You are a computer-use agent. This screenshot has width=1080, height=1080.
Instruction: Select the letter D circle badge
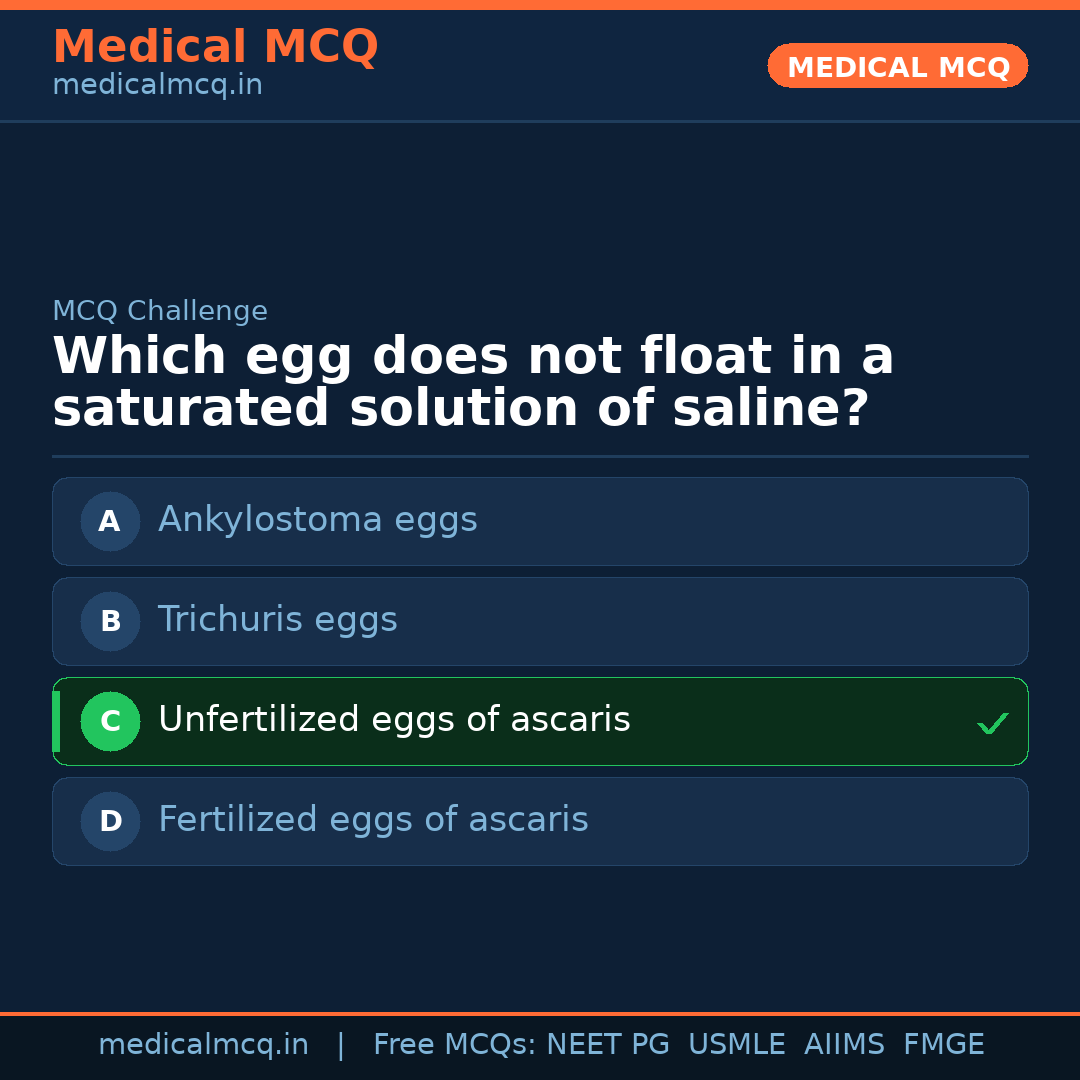[x=110, y=821]
